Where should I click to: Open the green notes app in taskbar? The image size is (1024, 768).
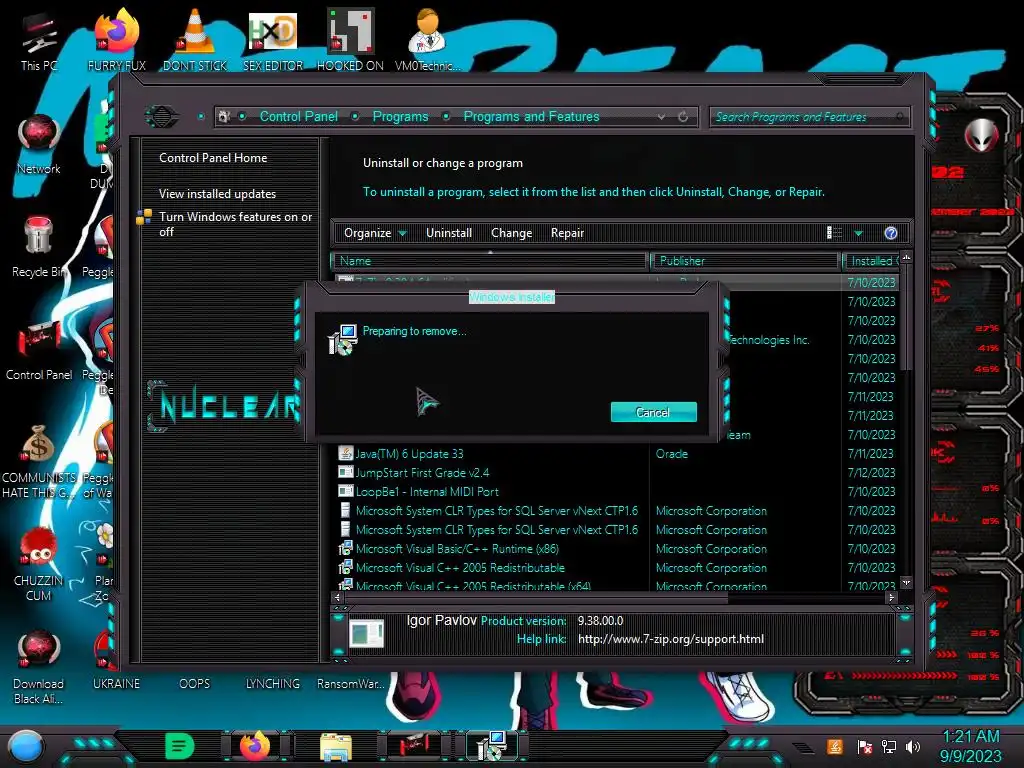click(x=179, y=746)
